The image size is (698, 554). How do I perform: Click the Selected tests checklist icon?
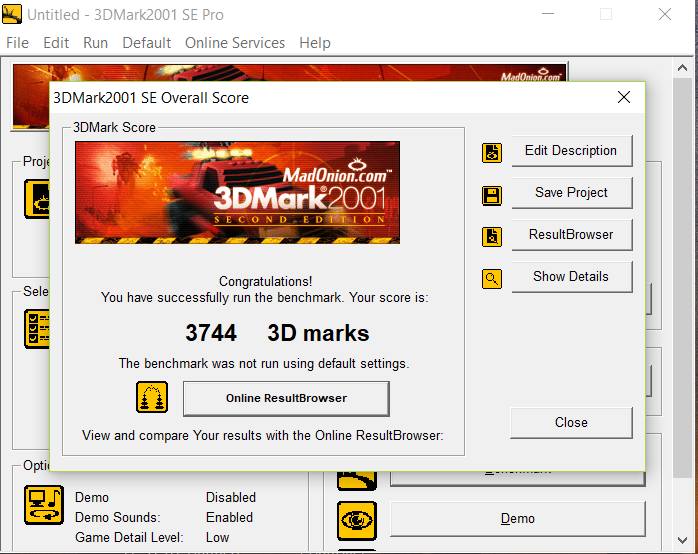click(x=37, y=329)
